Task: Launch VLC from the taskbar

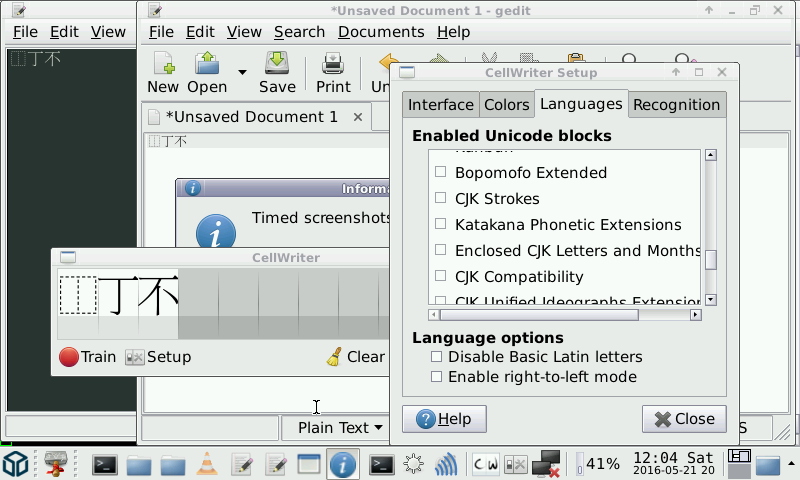Action: tap(207, 464)
